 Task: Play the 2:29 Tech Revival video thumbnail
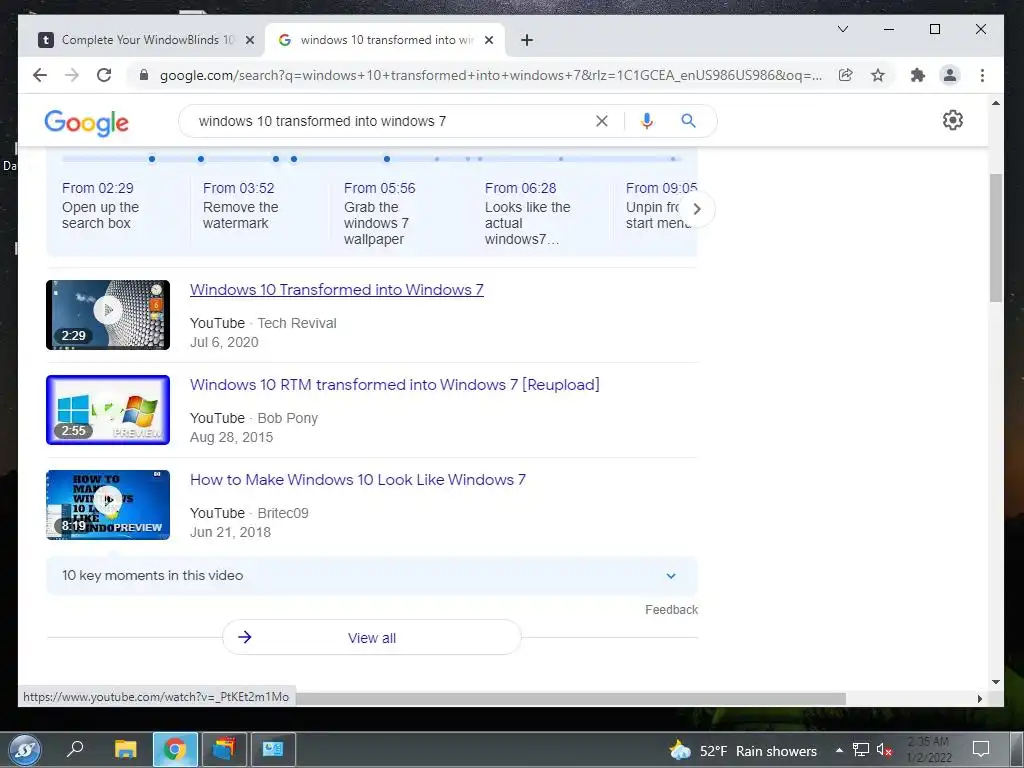point(108,315)
